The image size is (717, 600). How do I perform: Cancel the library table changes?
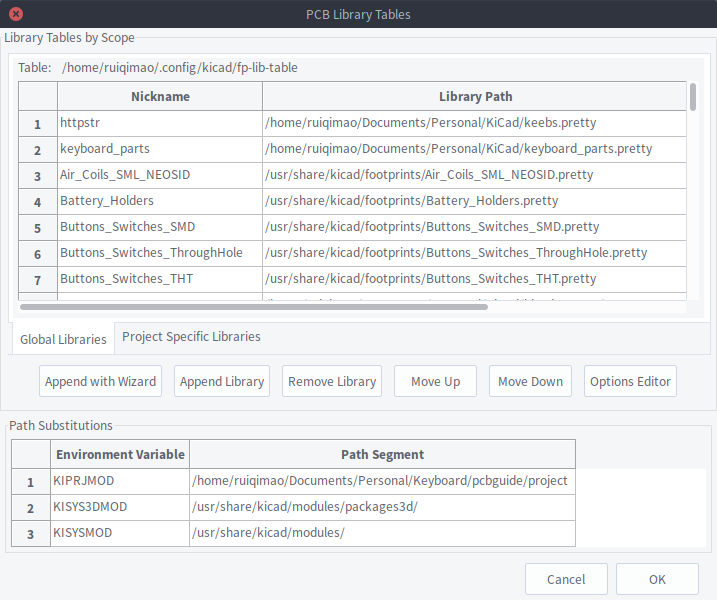tap(566, 579)
